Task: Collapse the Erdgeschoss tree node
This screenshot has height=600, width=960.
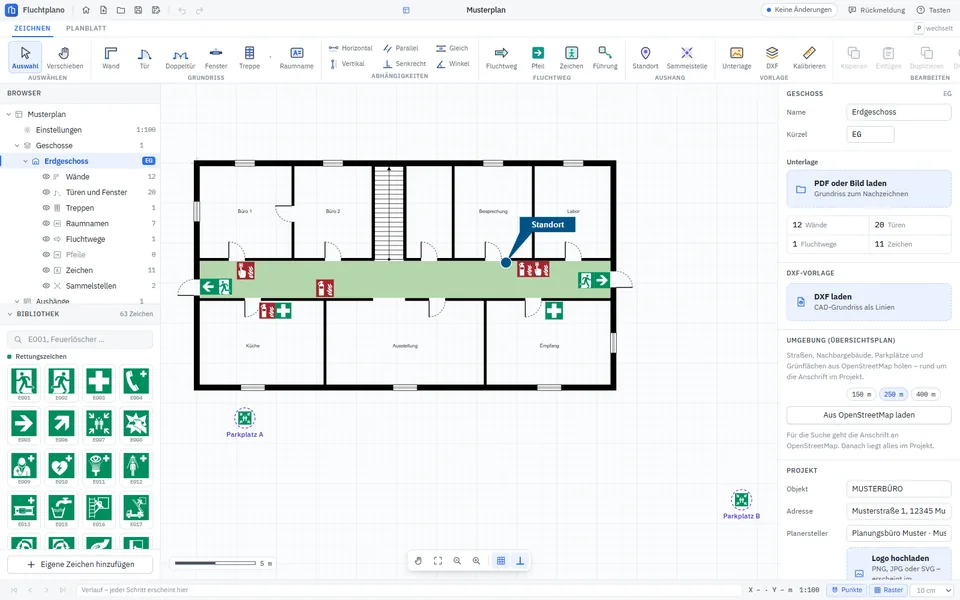Action: pyautogui.click(x=26, y=161)
